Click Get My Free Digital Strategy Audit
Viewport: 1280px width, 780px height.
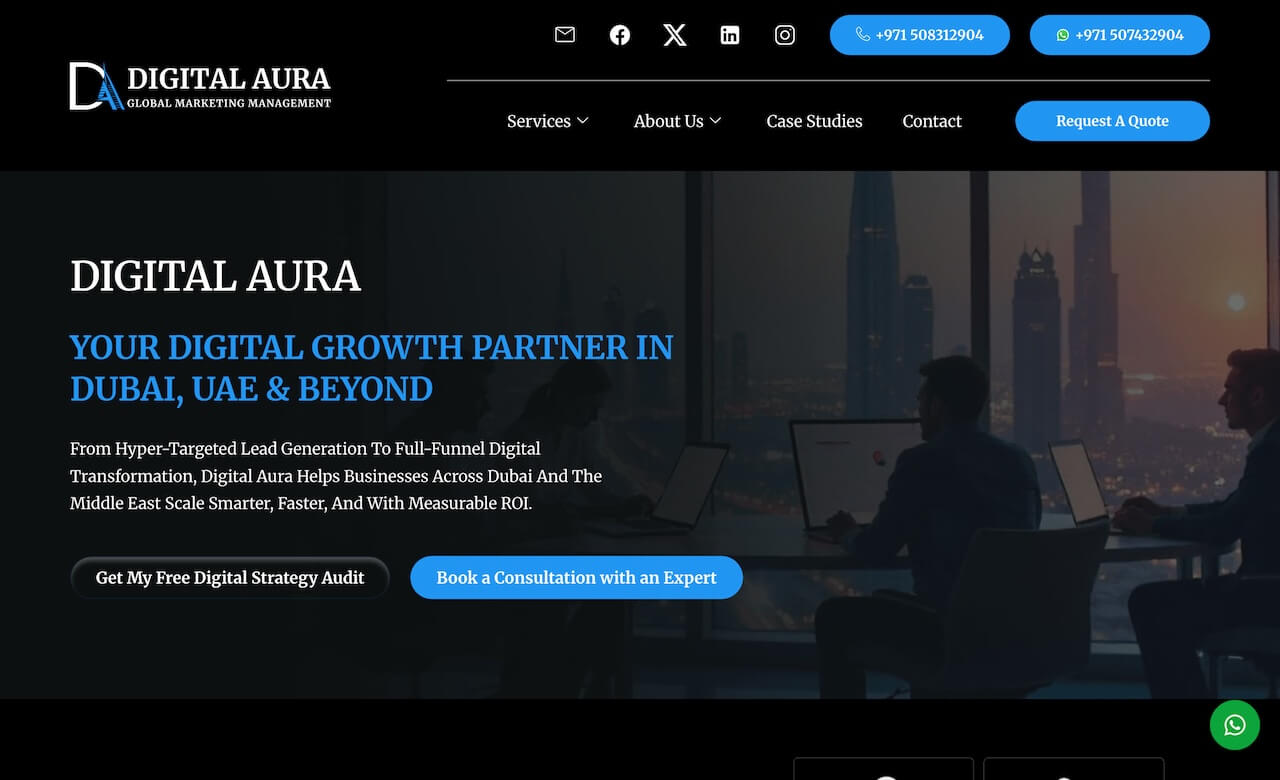(229, 577)
